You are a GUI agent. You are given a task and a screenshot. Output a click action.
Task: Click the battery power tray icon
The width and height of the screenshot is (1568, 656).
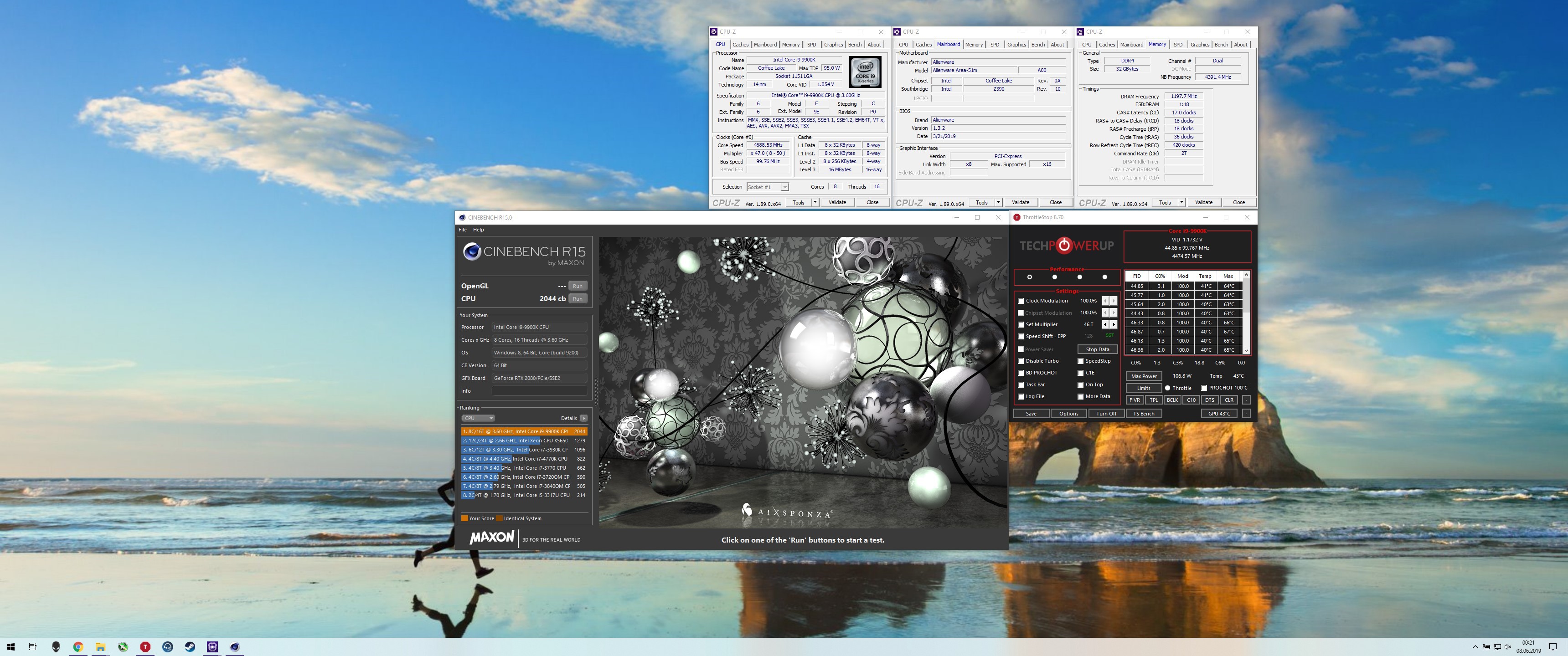(1486, 647)
